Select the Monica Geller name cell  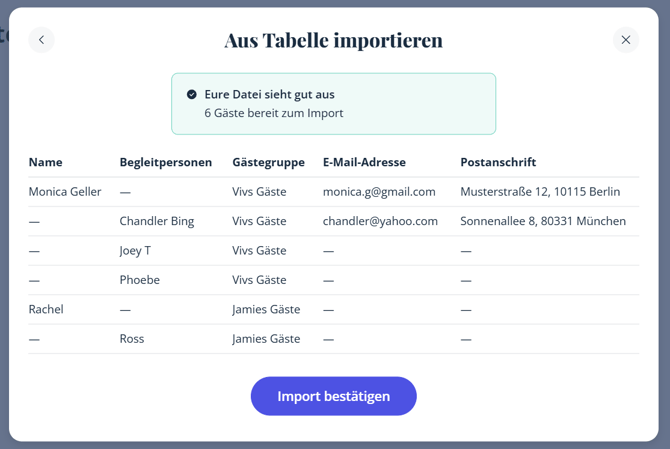click(x=65, y=191)
